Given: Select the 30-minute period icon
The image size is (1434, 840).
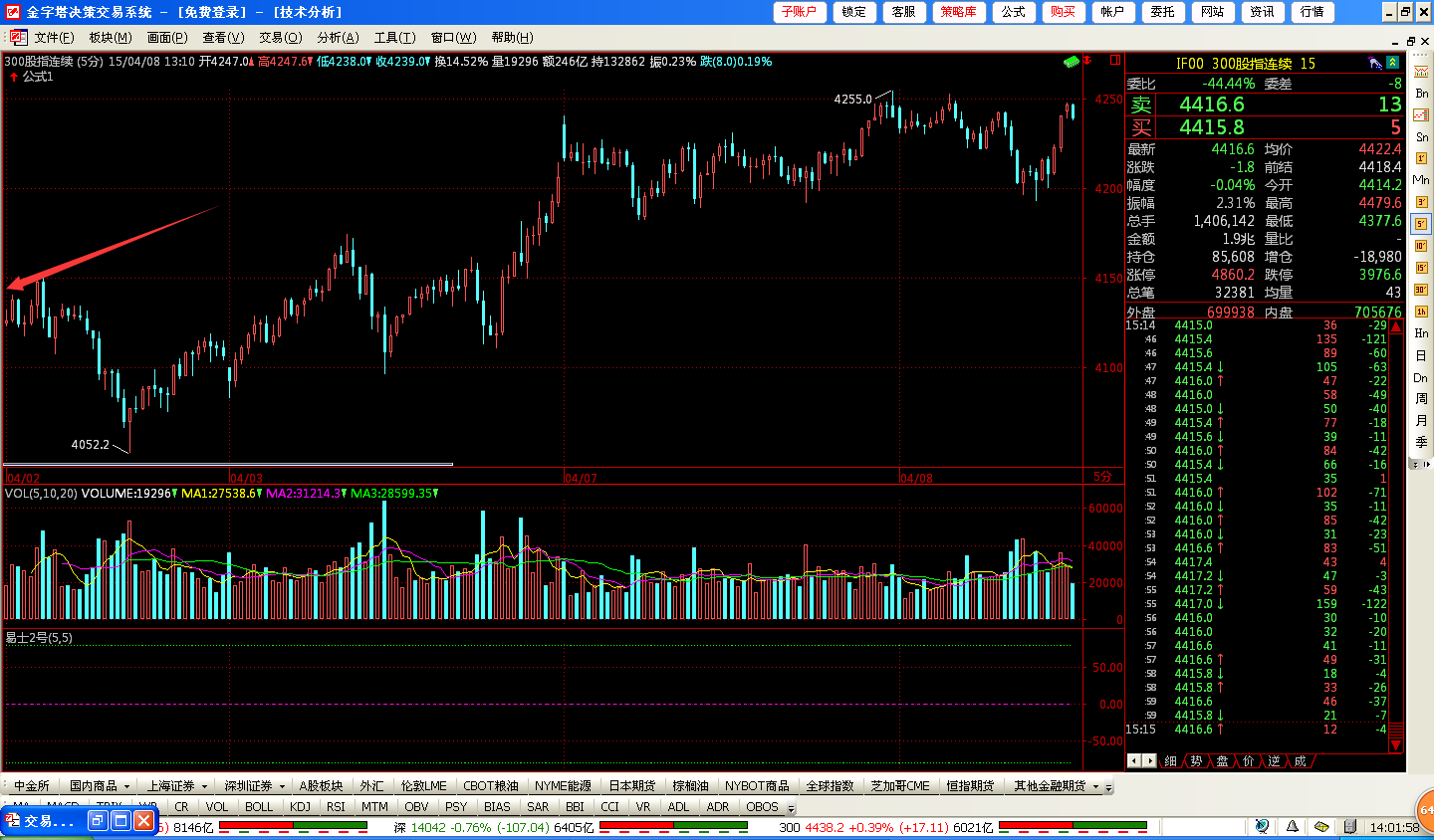Looking at the screenshot, I should (x=1421, y=290).
